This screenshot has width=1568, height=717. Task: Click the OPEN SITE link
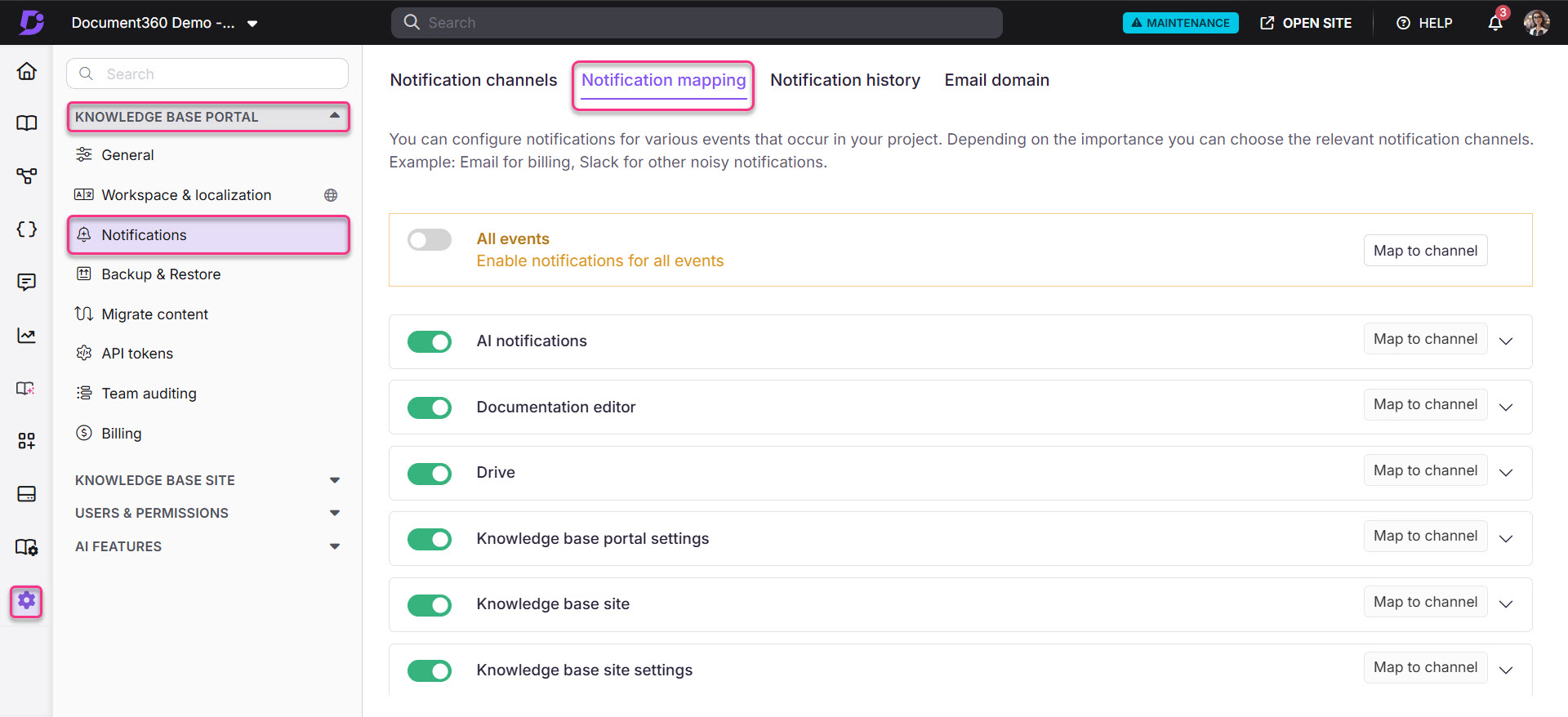(1306, 23)
